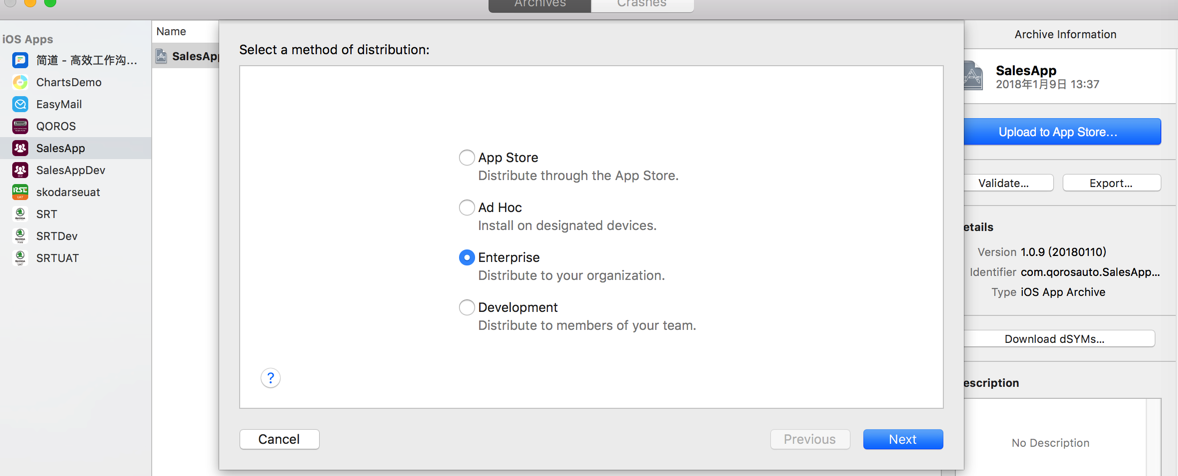This screenshot has height=476, width=1178.
Task: Click the SRTDev app icon
Action: [20, 236]
